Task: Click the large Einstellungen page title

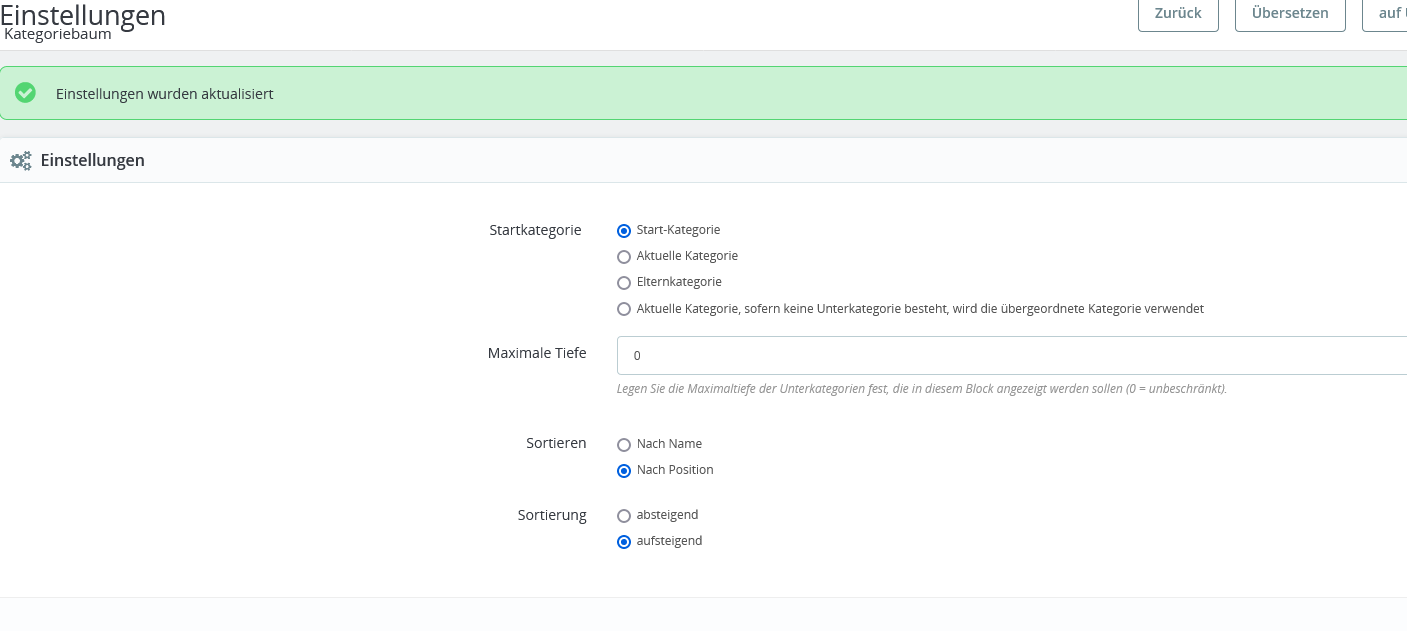Action: point(83,14)
